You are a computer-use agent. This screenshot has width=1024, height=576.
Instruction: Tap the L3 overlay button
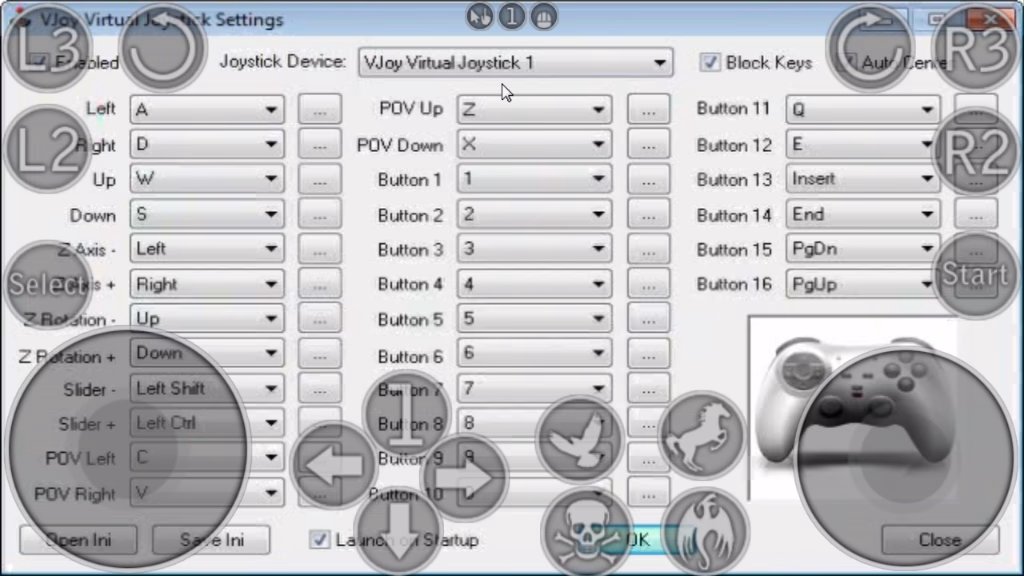47,47
